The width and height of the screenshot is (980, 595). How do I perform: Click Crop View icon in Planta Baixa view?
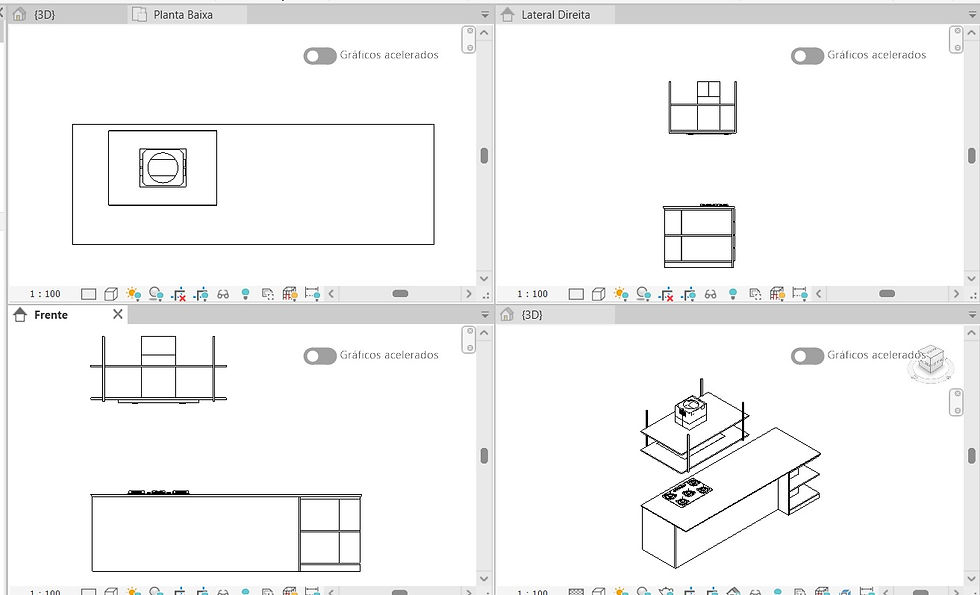(179, 294)
